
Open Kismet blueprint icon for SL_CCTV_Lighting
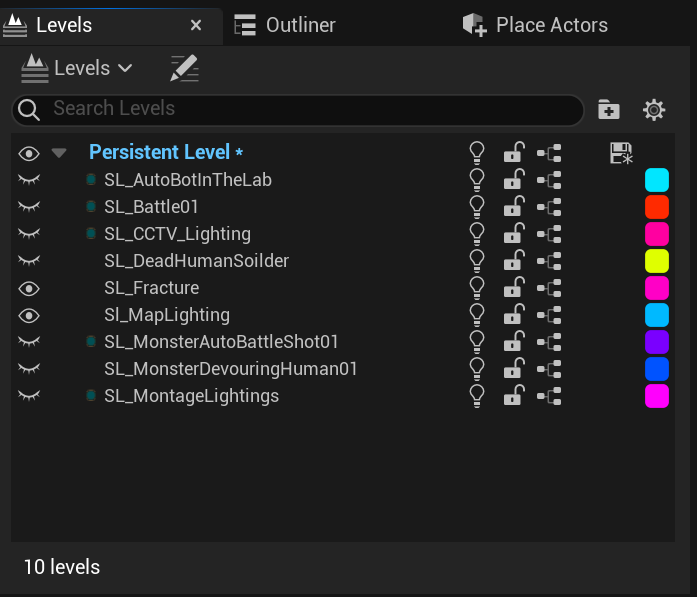(549, 234)
